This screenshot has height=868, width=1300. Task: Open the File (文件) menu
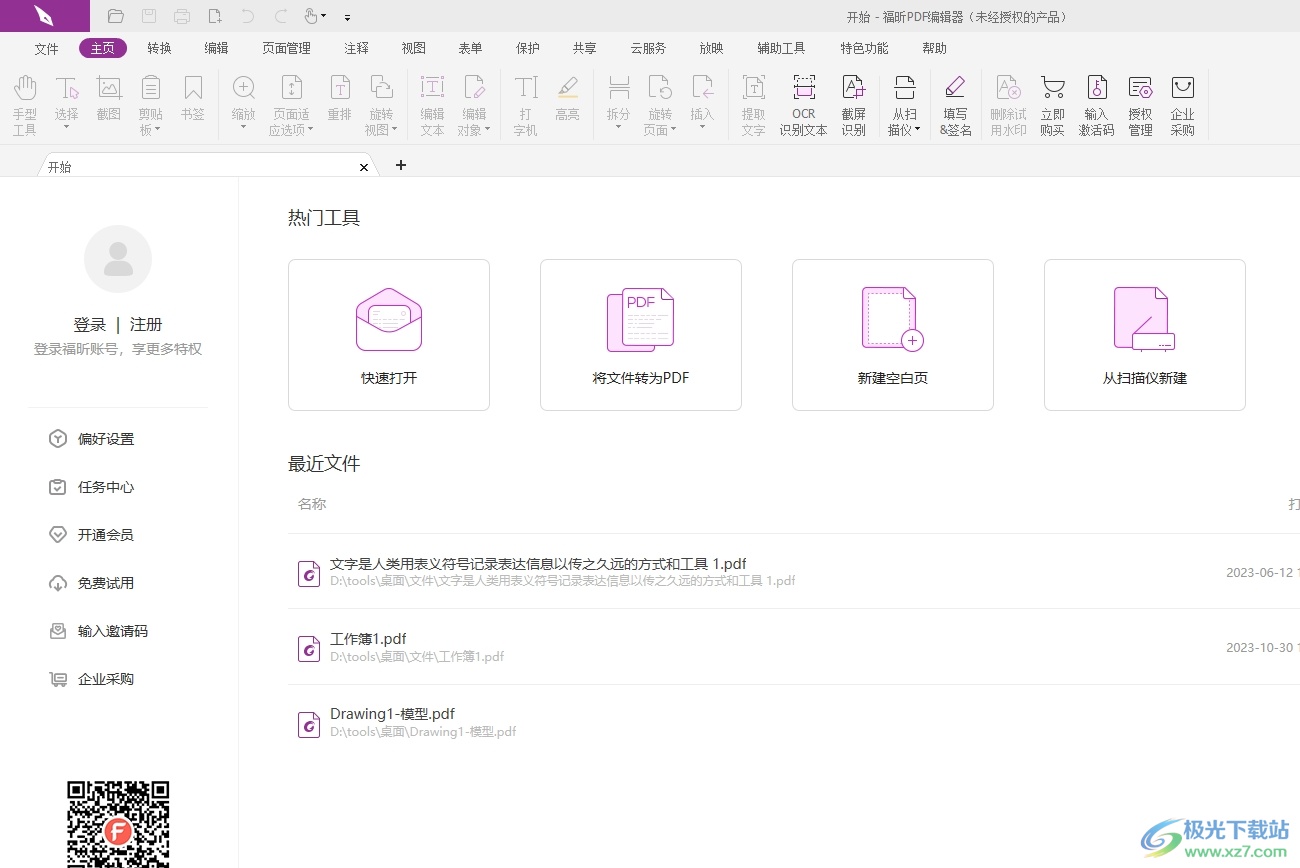pos(46,48)
